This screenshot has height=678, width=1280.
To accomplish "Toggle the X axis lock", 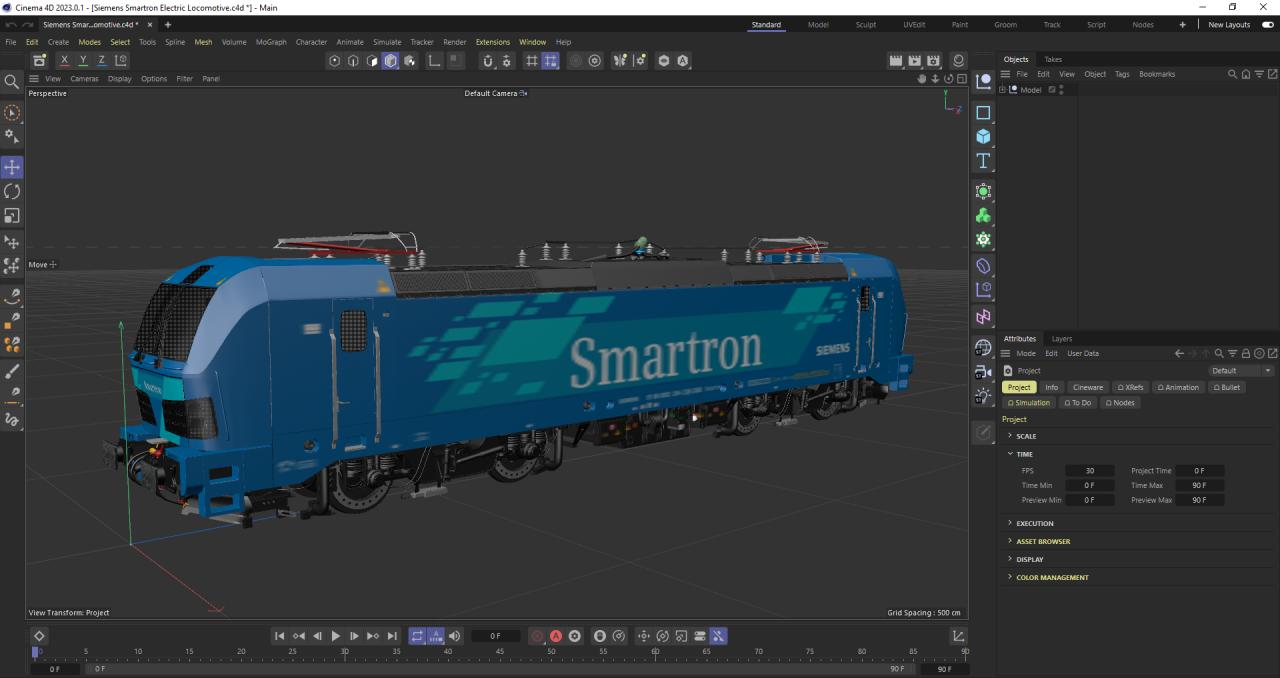I will 64,61.
